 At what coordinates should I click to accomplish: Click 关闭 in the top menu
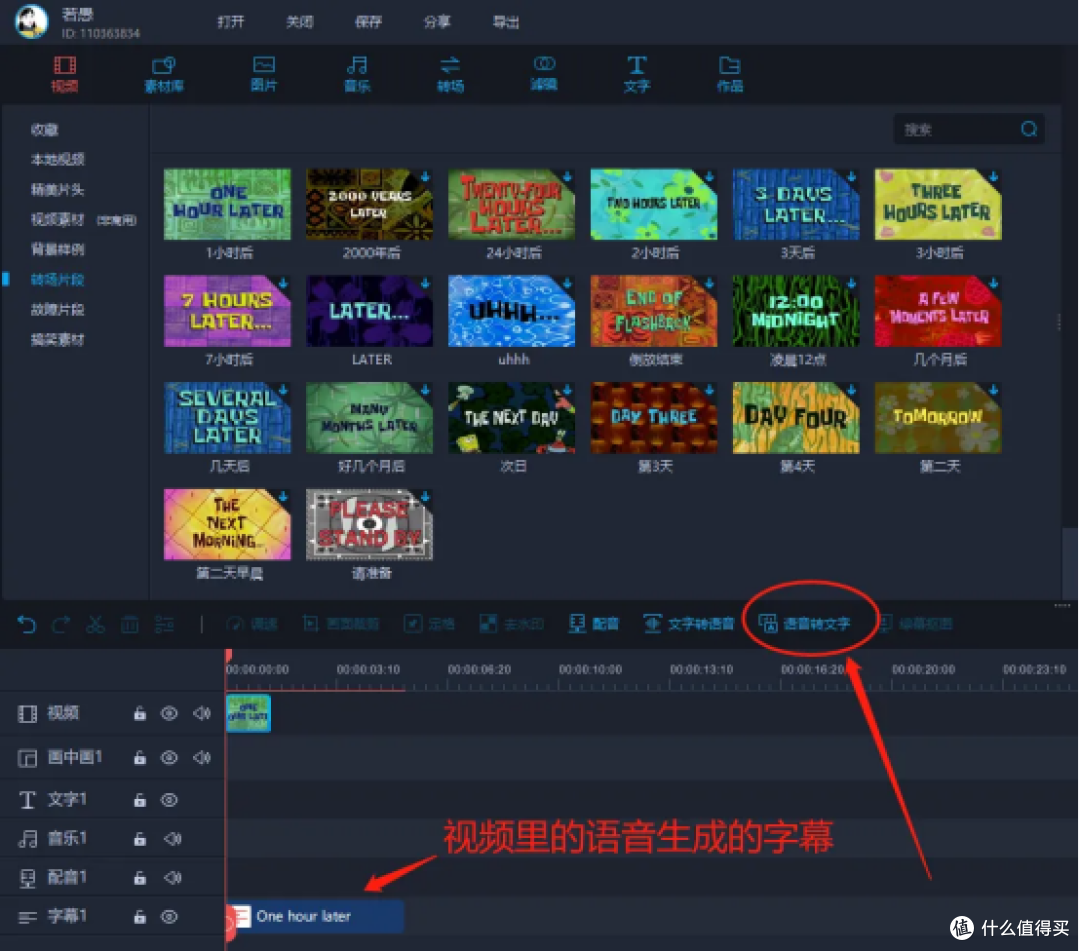tap(300, 22)
